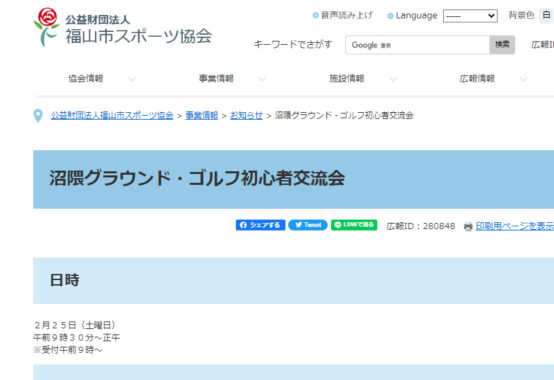Expand the 事業情報 menu chevron

coord(262,79)
